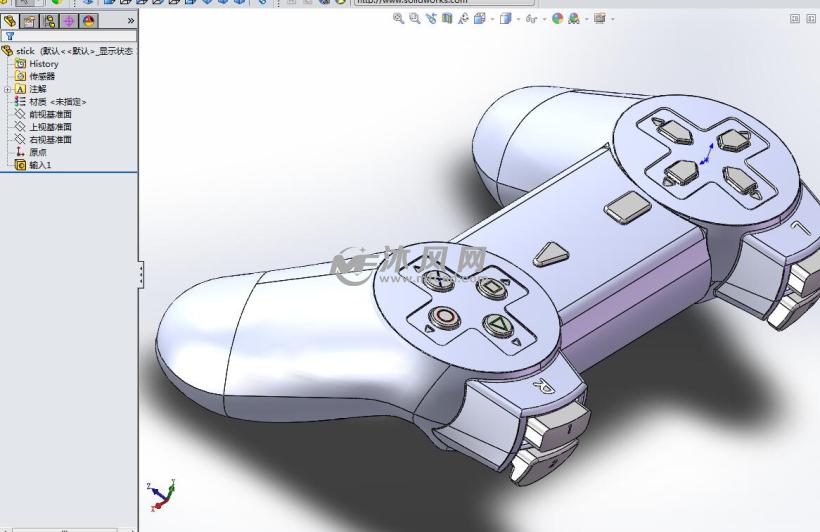Expand the Hide/Show Items dropdown arrow
820x532 pixels.
(x=544, y=19)
